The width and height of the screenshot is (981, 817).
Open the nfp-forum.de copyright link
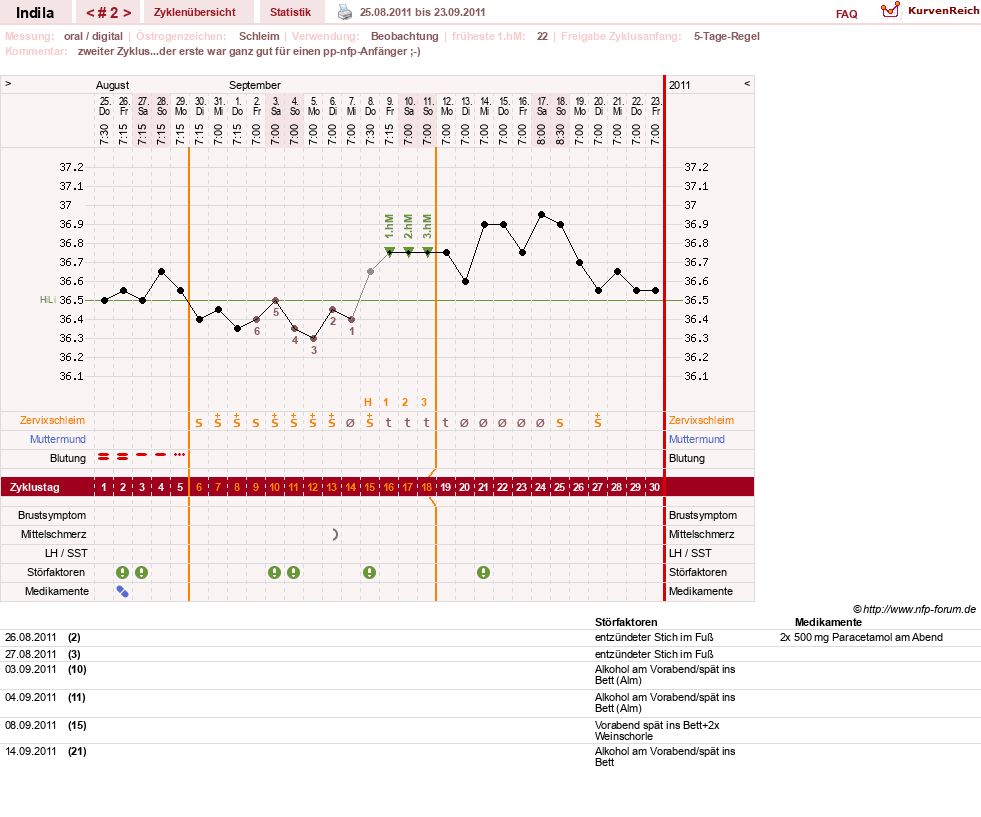[x=915, y=609]
